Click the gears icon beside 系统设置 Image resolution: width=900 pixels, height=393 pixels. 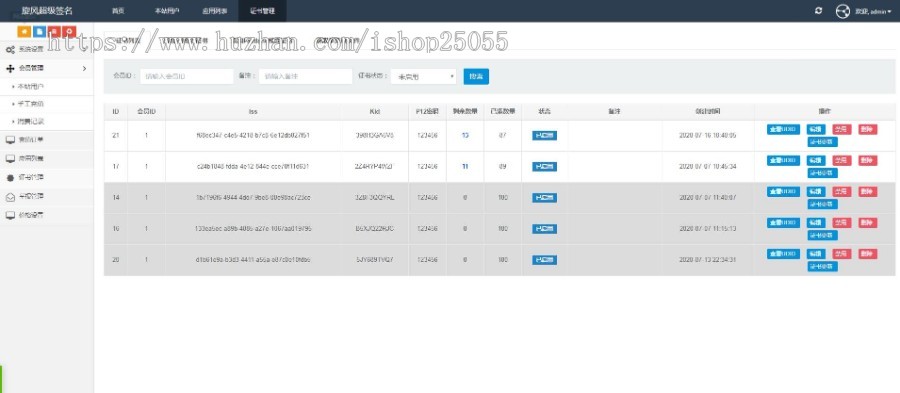tap(10, 49)
